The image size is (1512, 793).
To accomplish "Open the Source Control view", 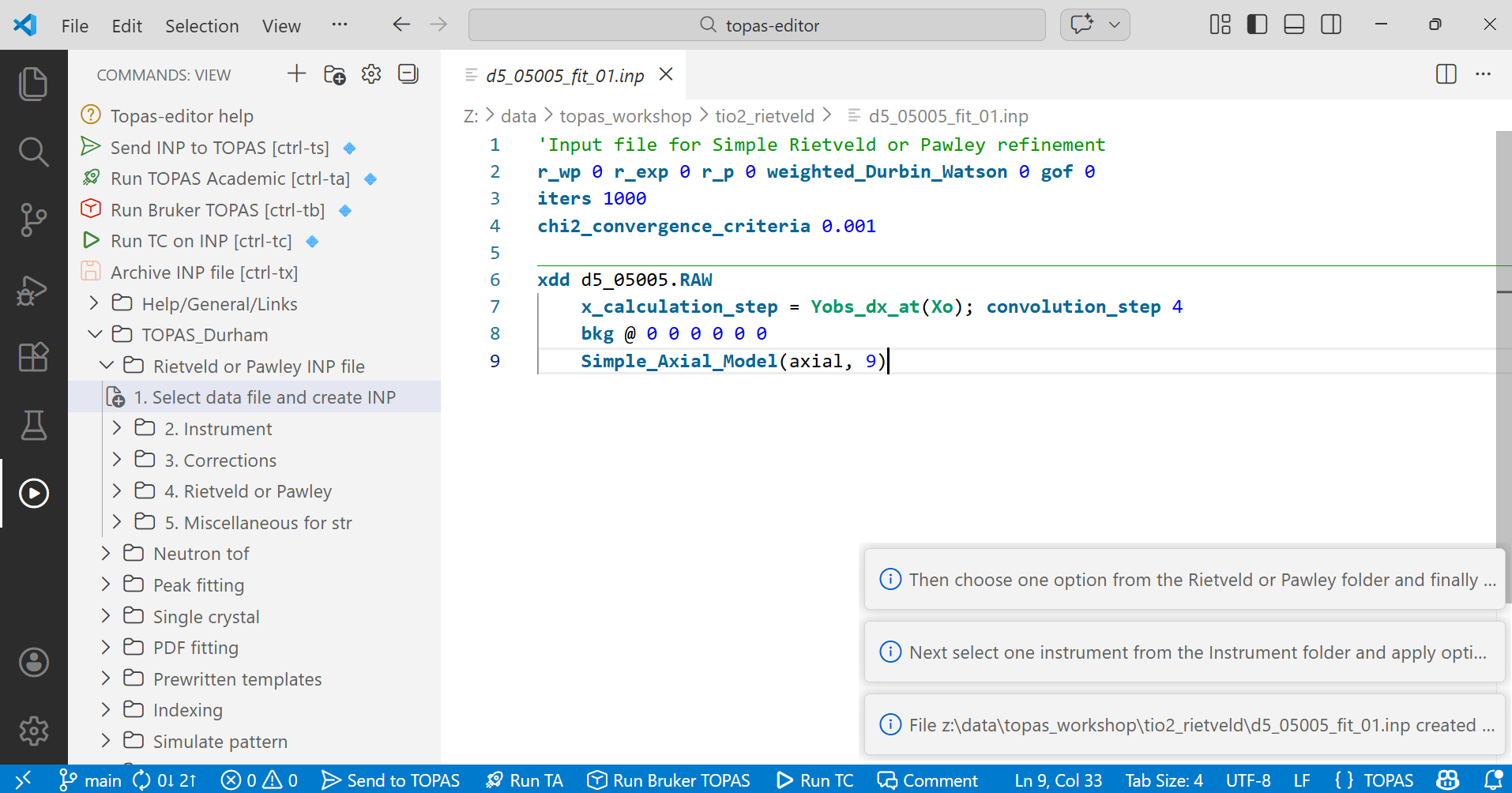I will pyautogui.click(x=33, y=220).
